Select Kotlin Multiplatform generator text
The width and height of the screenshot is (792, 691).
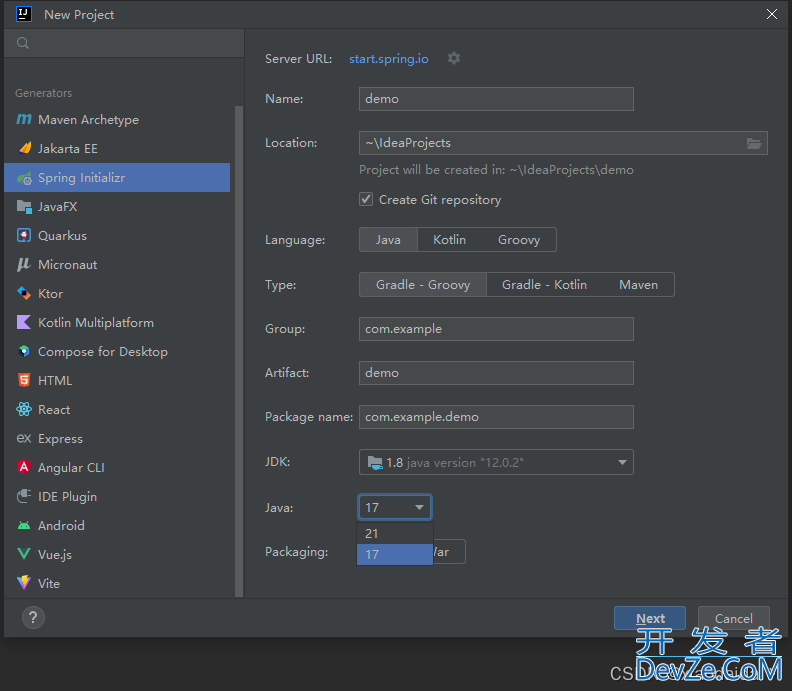[96, 323]
